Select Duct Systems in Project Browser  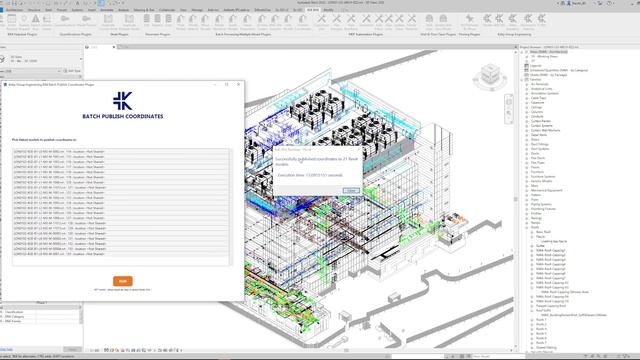click(540, 149)
